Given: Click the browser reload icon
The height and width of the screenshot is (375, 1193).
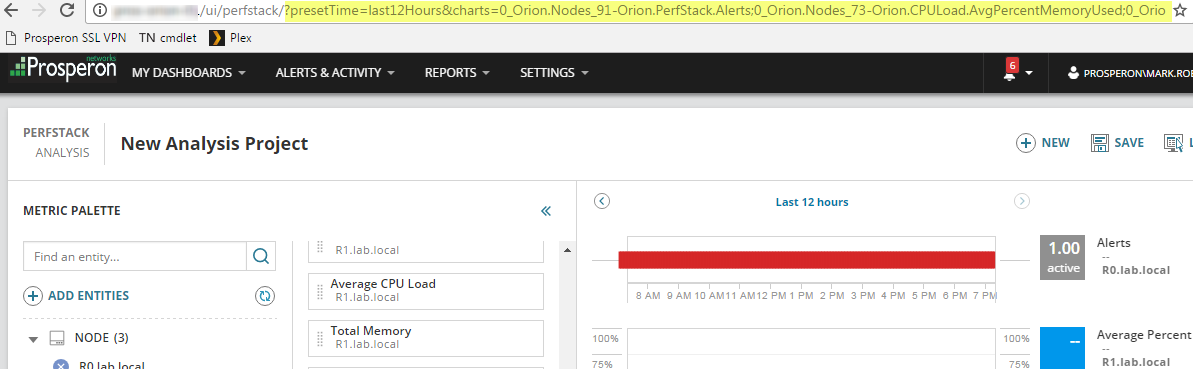Looking at the screenshot, I should (67, 11).
